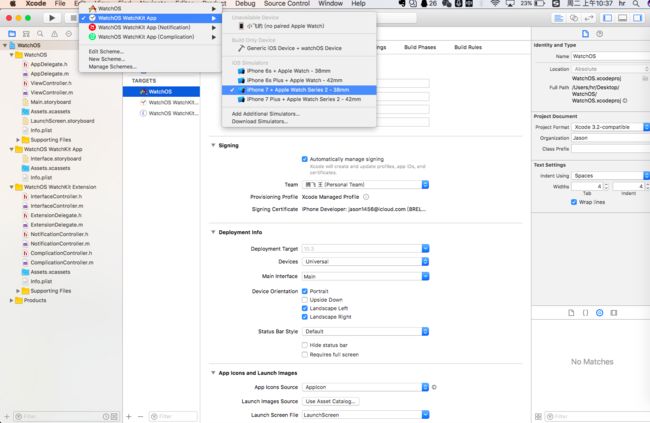Stop the running task in toolbar
This screenshot has width=650, height=423.
pyautogui.click(x=73, y=18)
